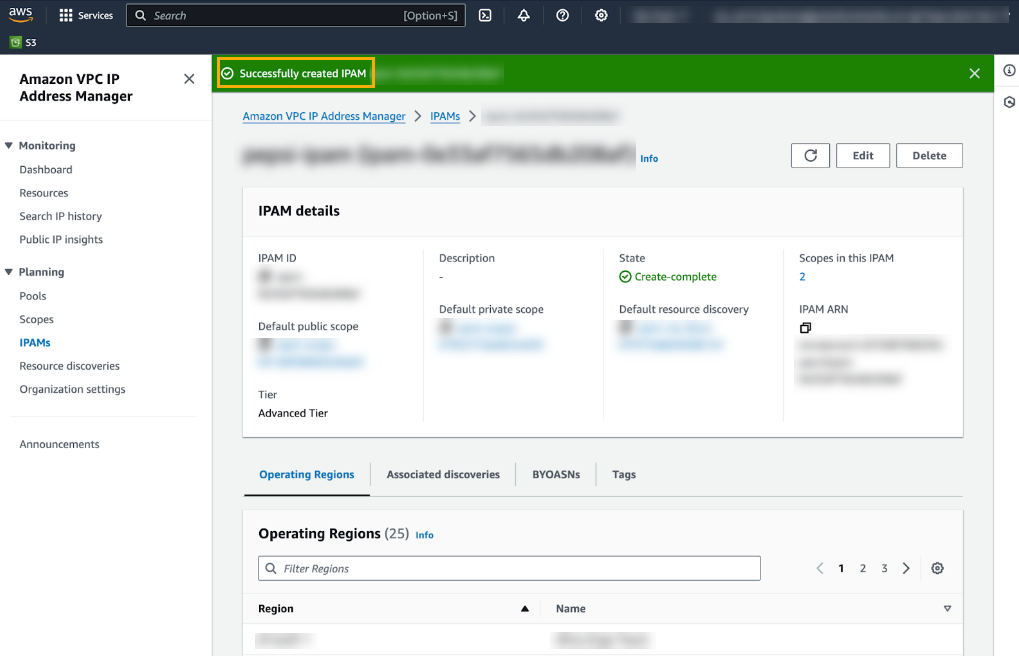
Task: Open the help question mark icon
Action: (x=563, y=16)
